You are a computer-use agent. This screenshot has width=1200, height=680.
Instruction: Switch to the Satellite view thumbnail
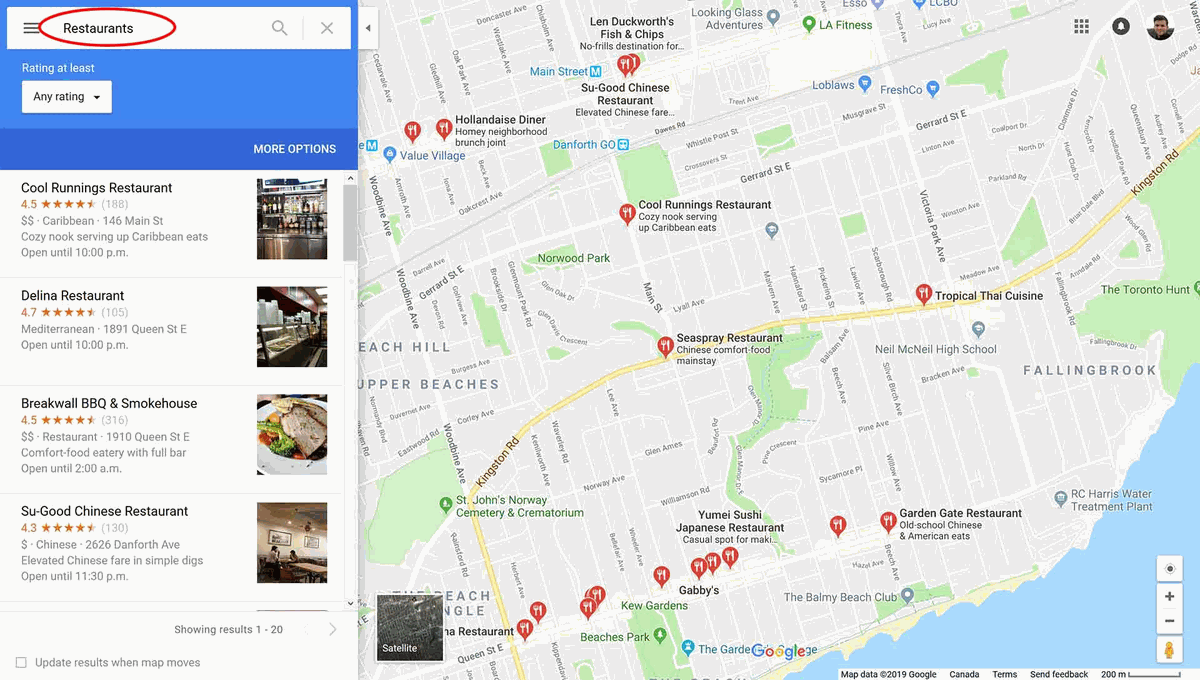coord(409,628)
